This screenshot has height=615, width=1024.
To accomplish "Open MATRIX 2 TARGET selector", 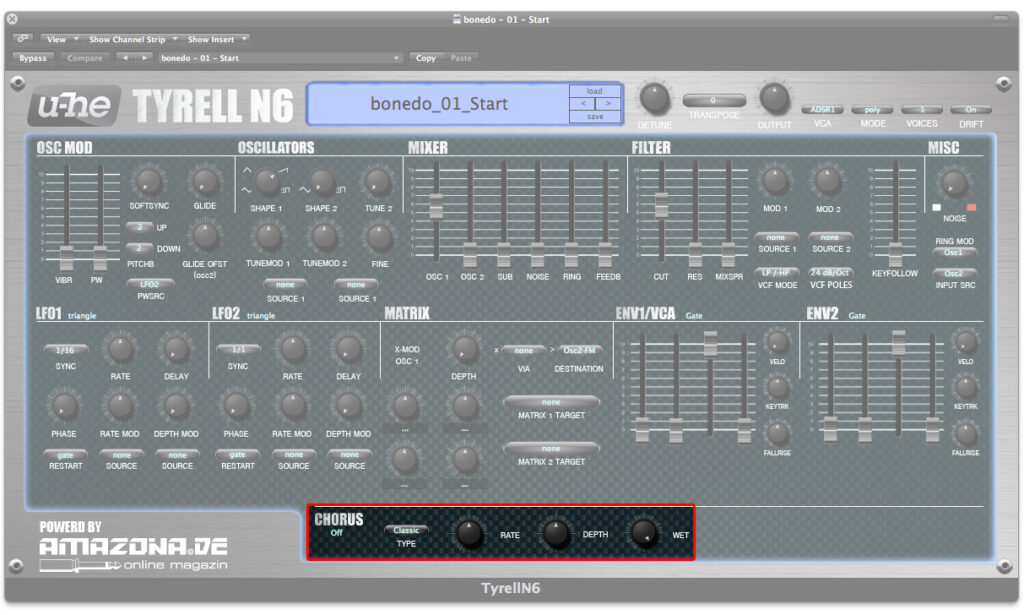I will (551, 449).
